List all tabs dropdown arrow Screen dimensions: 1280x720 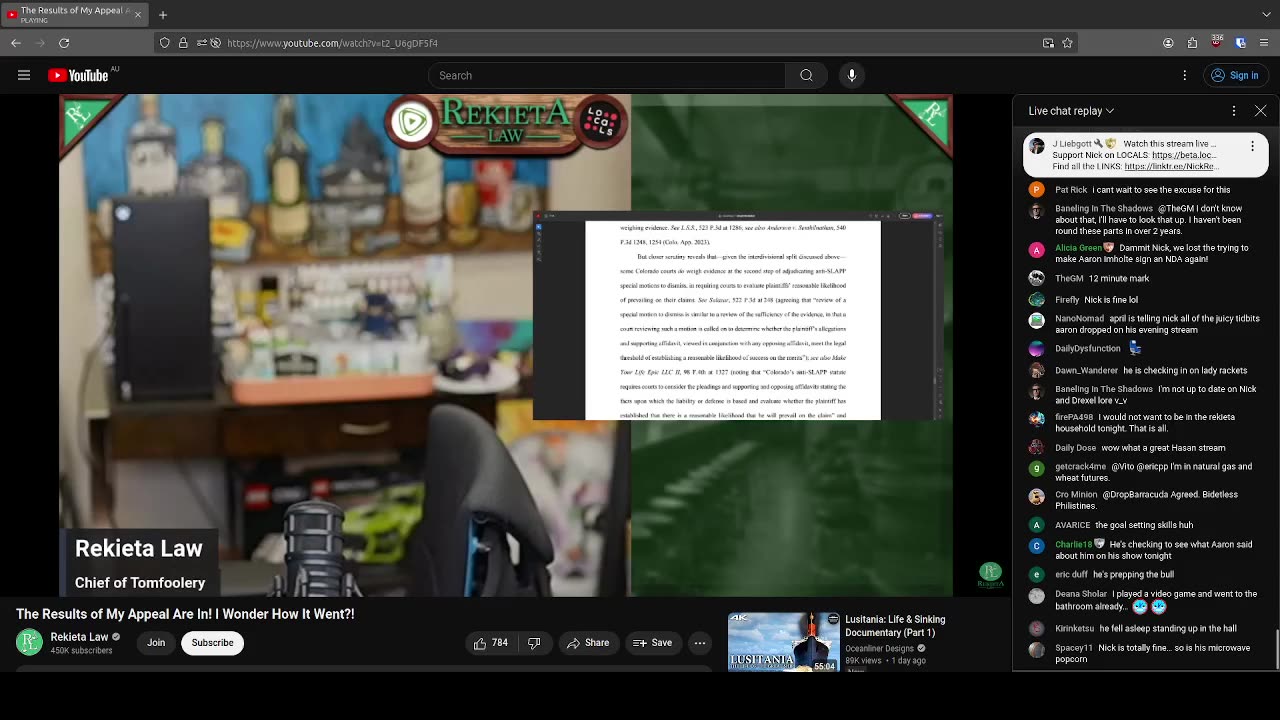[x=1264, y=15]
